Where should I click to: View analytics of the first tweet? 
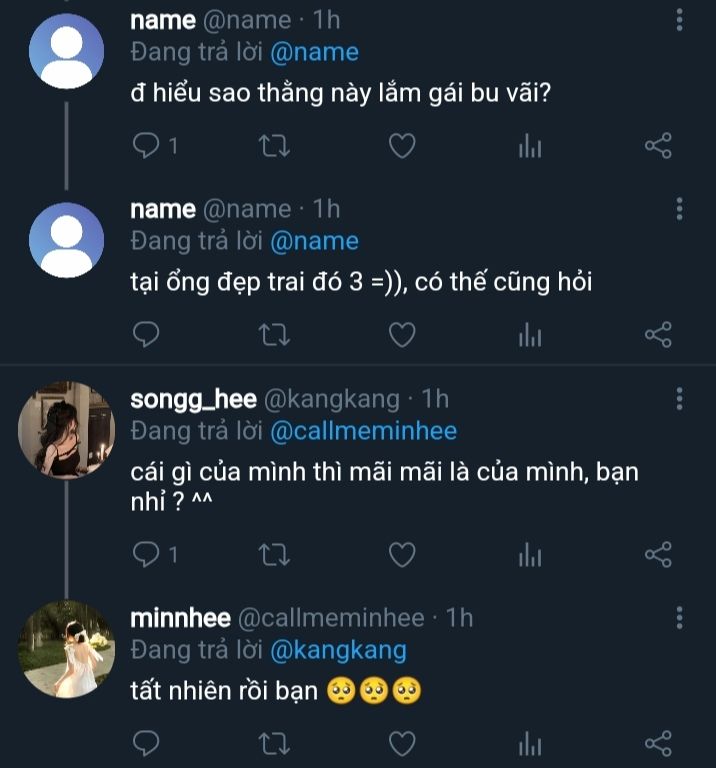(x=530, y=146)
